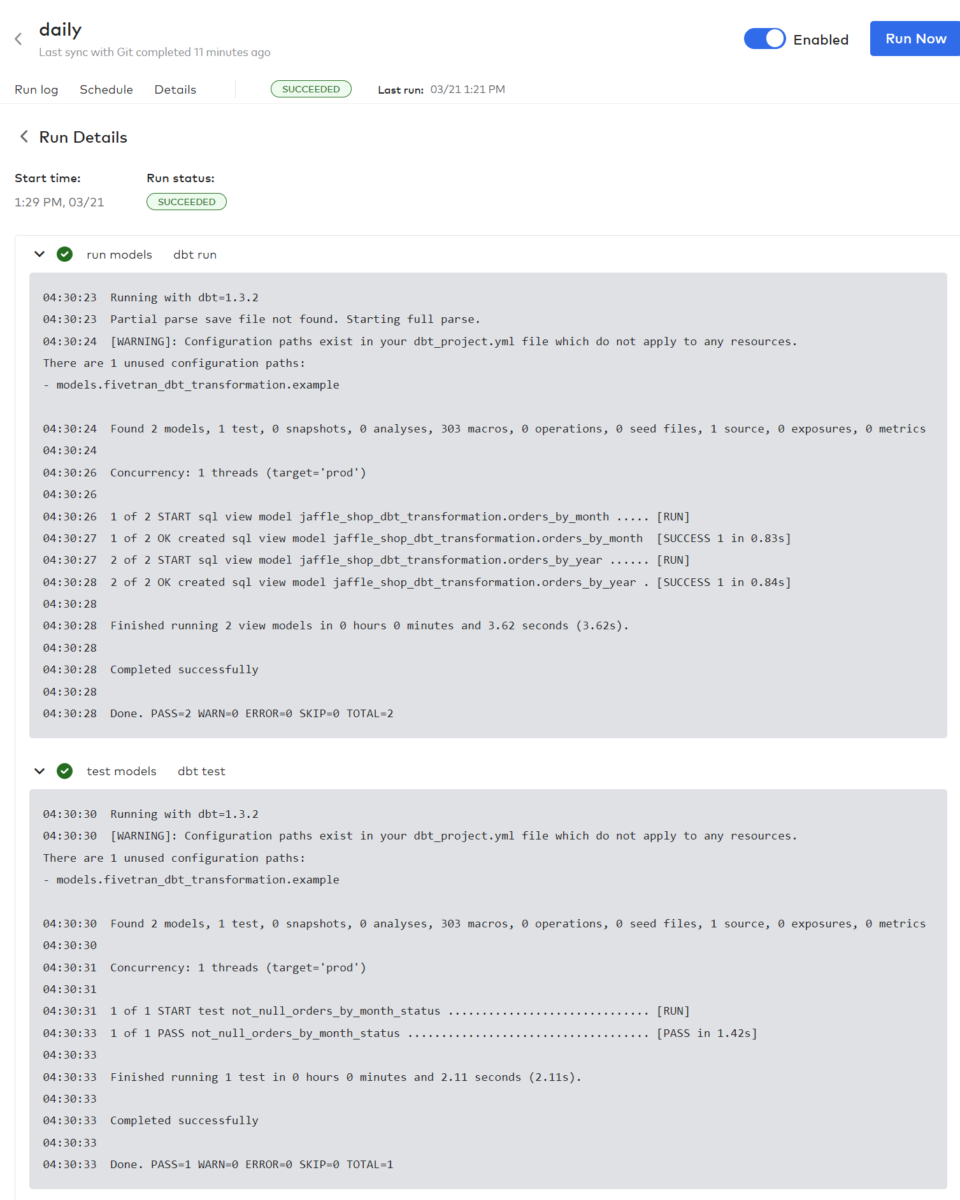Click the SUCCEEDED status badge near Last run
Image resolution: width=960 pixels, height=1200 pixels.
coord(311,88)
